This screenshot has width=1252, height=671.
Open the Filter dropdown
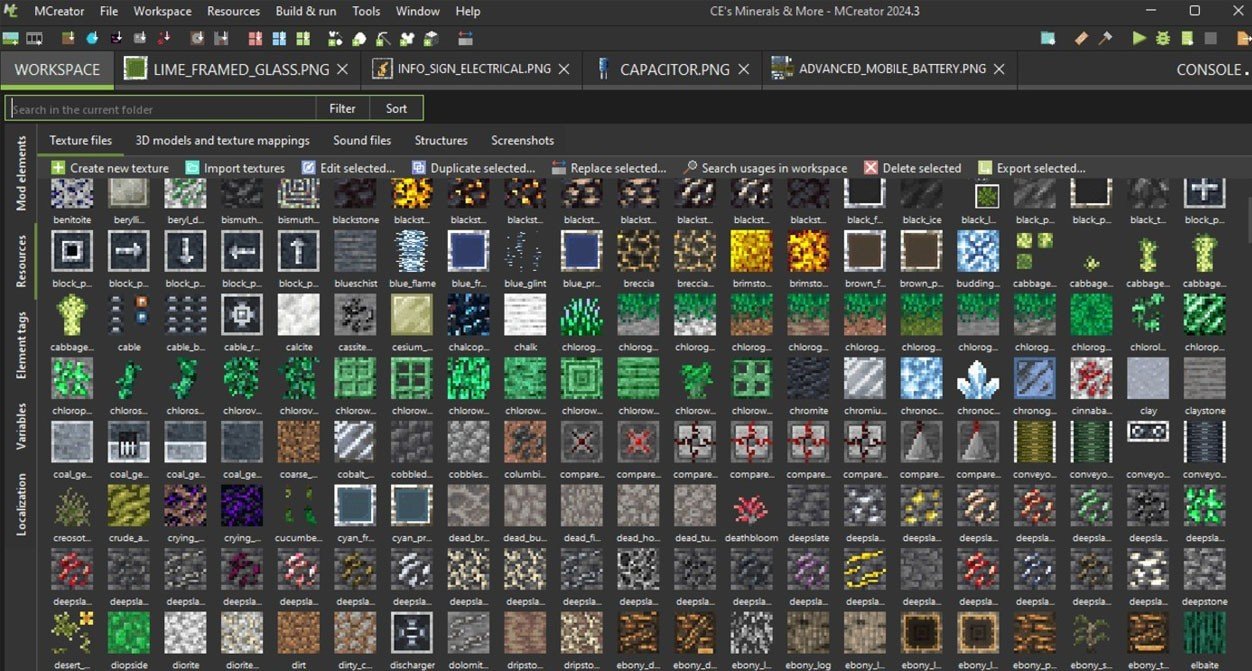pyautogui.click(x=343, y=108)
